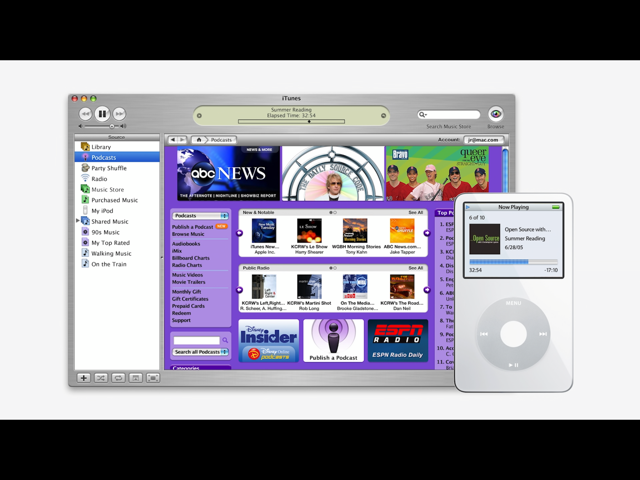Click podcast search magnifier icon
Image resolution: width=640 pixels, height=480 pixels.
click(x=225, y=340)
